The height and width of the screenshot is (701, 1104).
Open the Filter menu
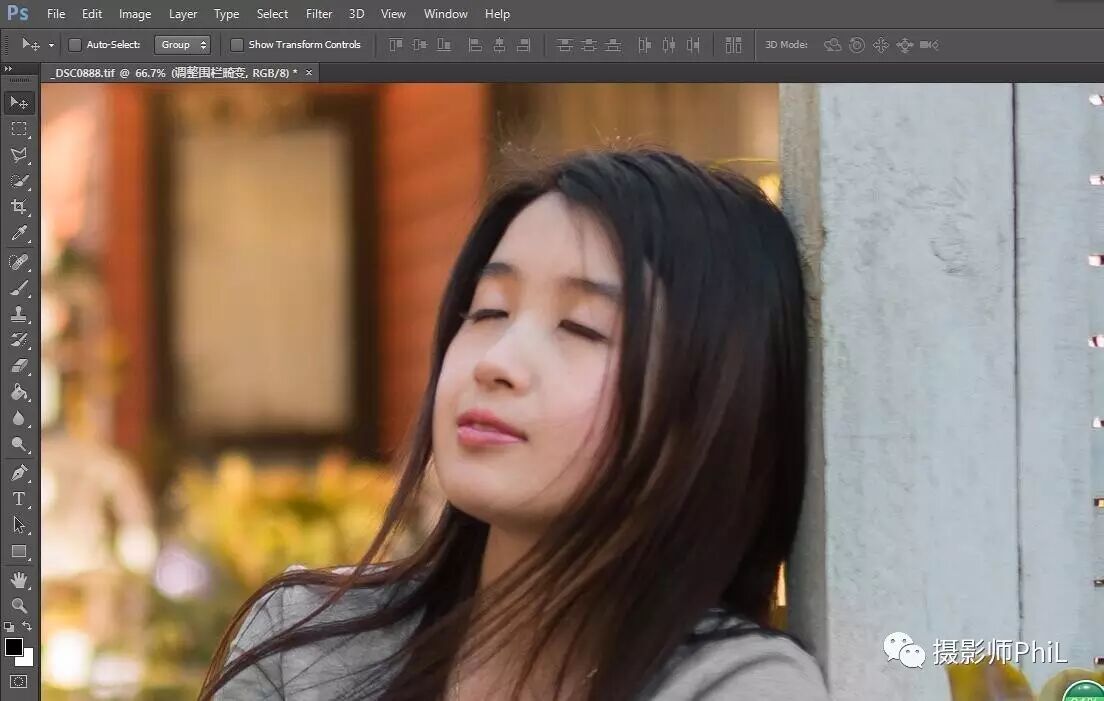click(319, 14)
